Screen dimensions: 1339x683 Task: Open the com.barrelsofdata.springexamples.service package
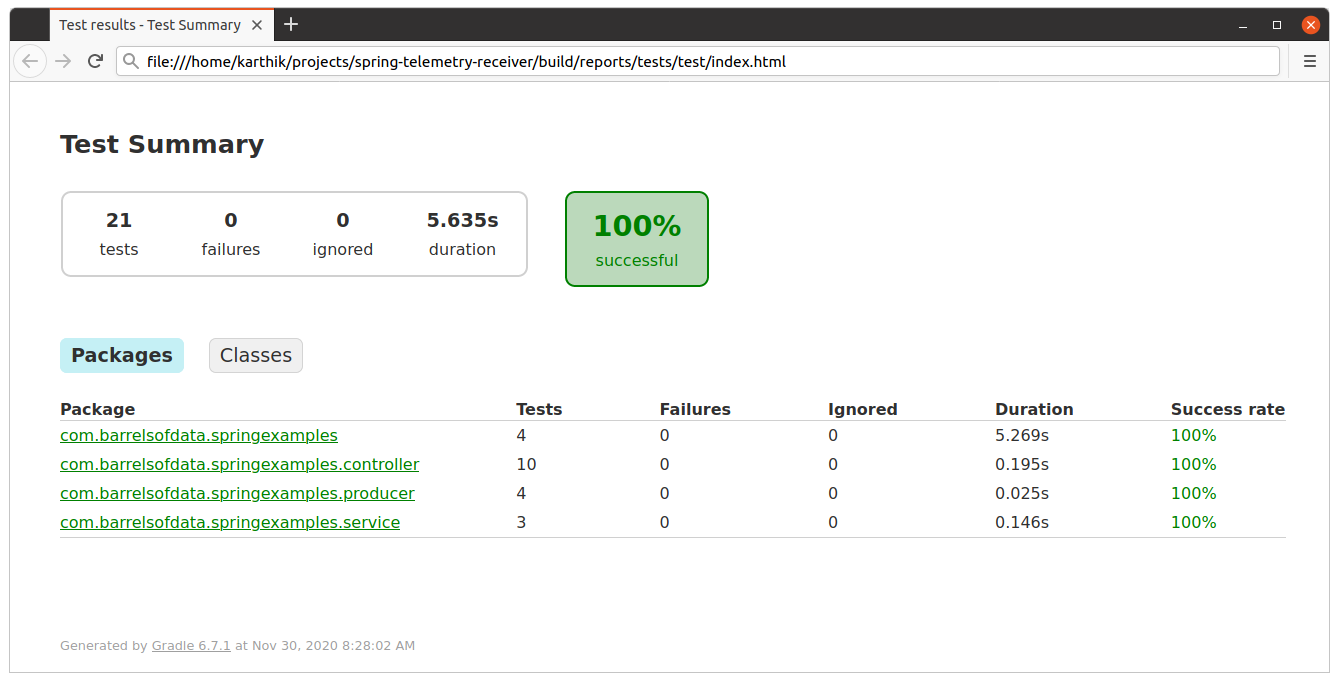point(229,522)
